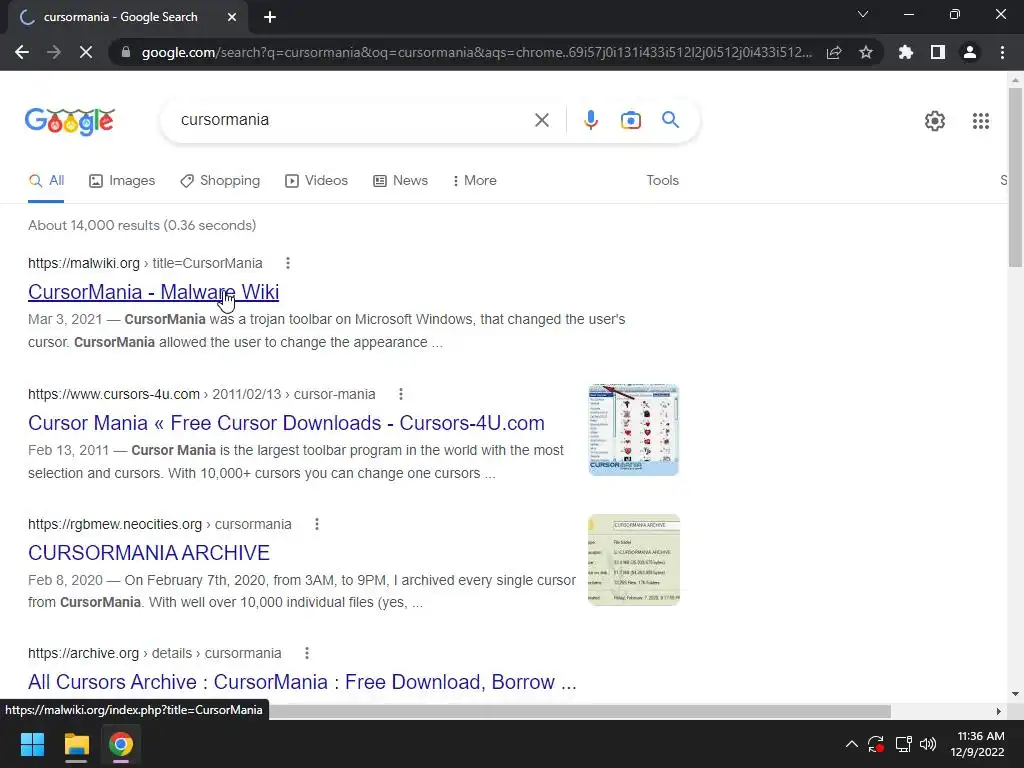Select the All results tab
This screenshot has width=1024, height=768.
46,181
